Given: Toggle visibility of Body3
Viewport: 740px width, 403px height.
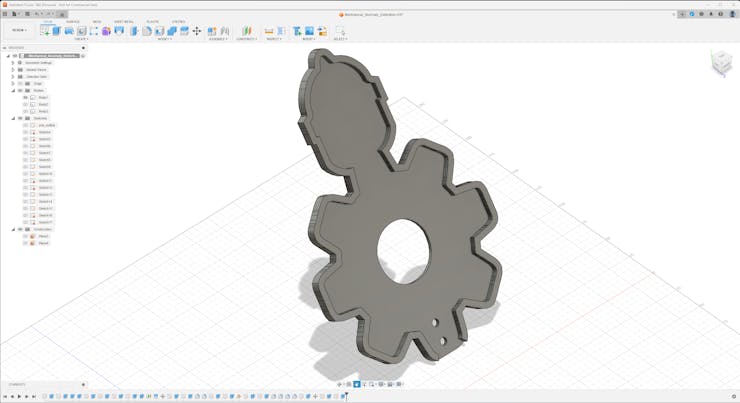Looking at the screenshot, I should tap(25, 111).
